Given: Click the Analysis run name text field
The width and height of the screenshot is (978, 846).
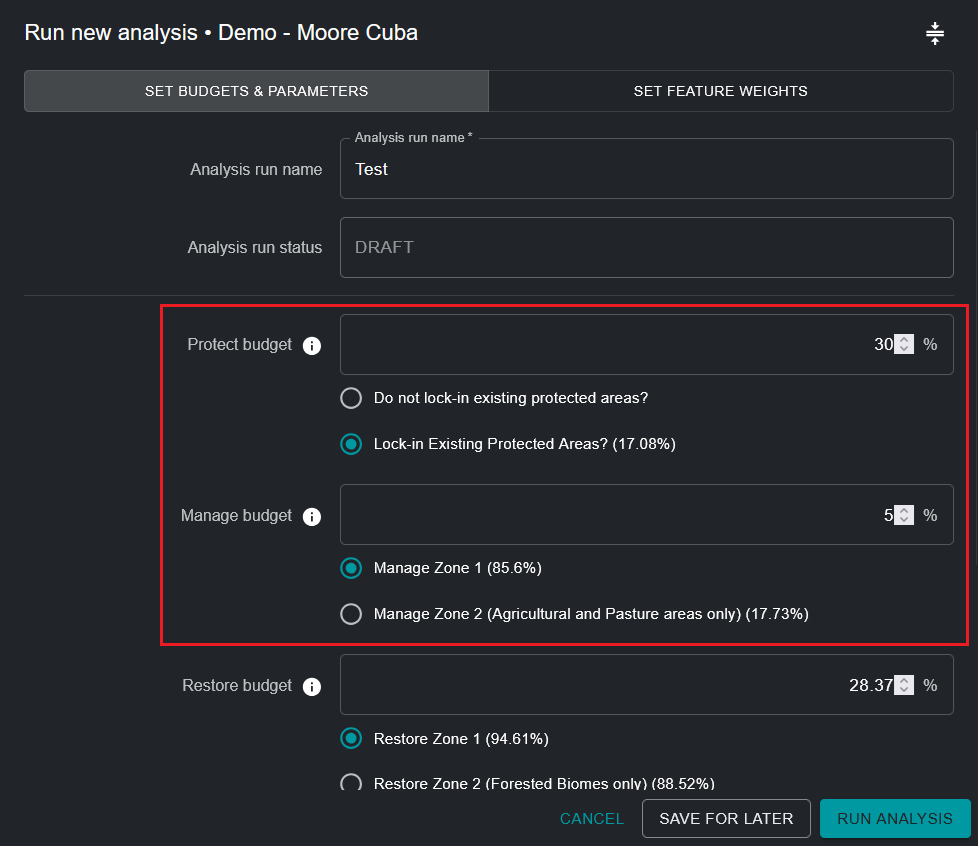Looking at the screenshot, I should coord(646,169).
